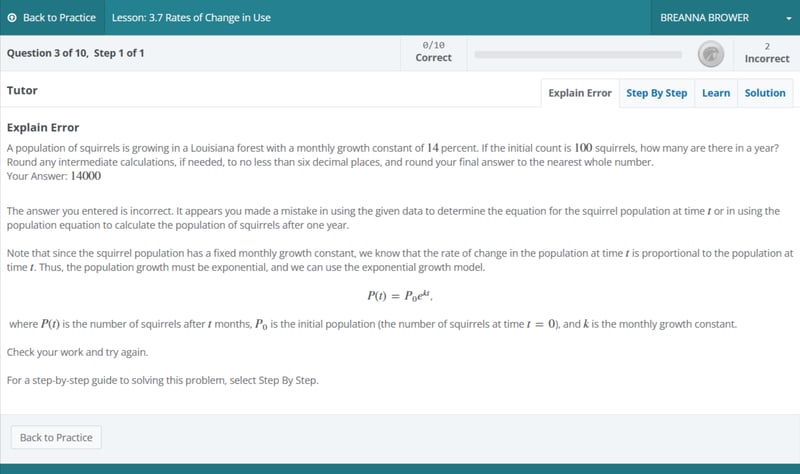Click the 0/10 Correct counter

pos(433,52)
